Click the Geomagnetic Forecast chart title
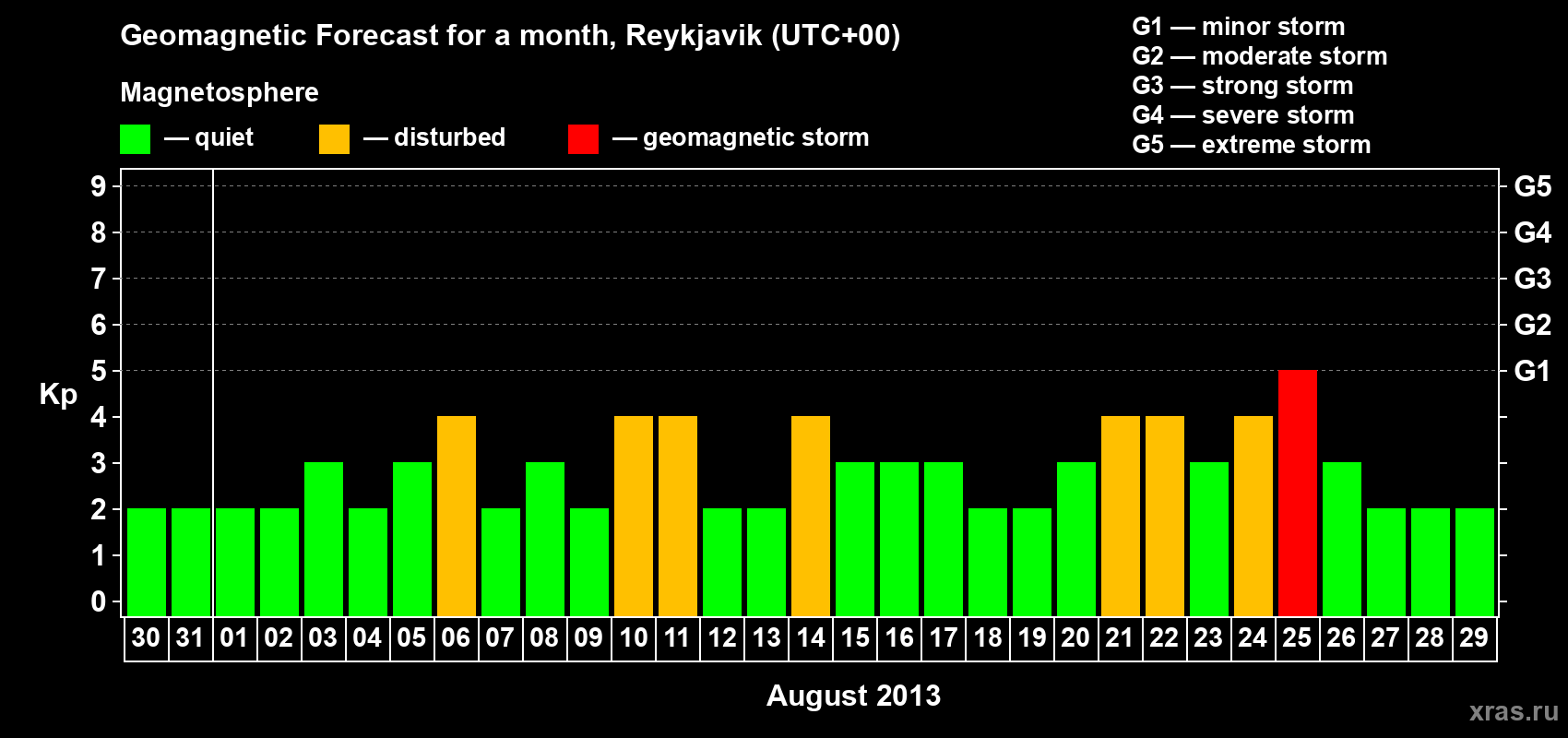 [510, 36]
